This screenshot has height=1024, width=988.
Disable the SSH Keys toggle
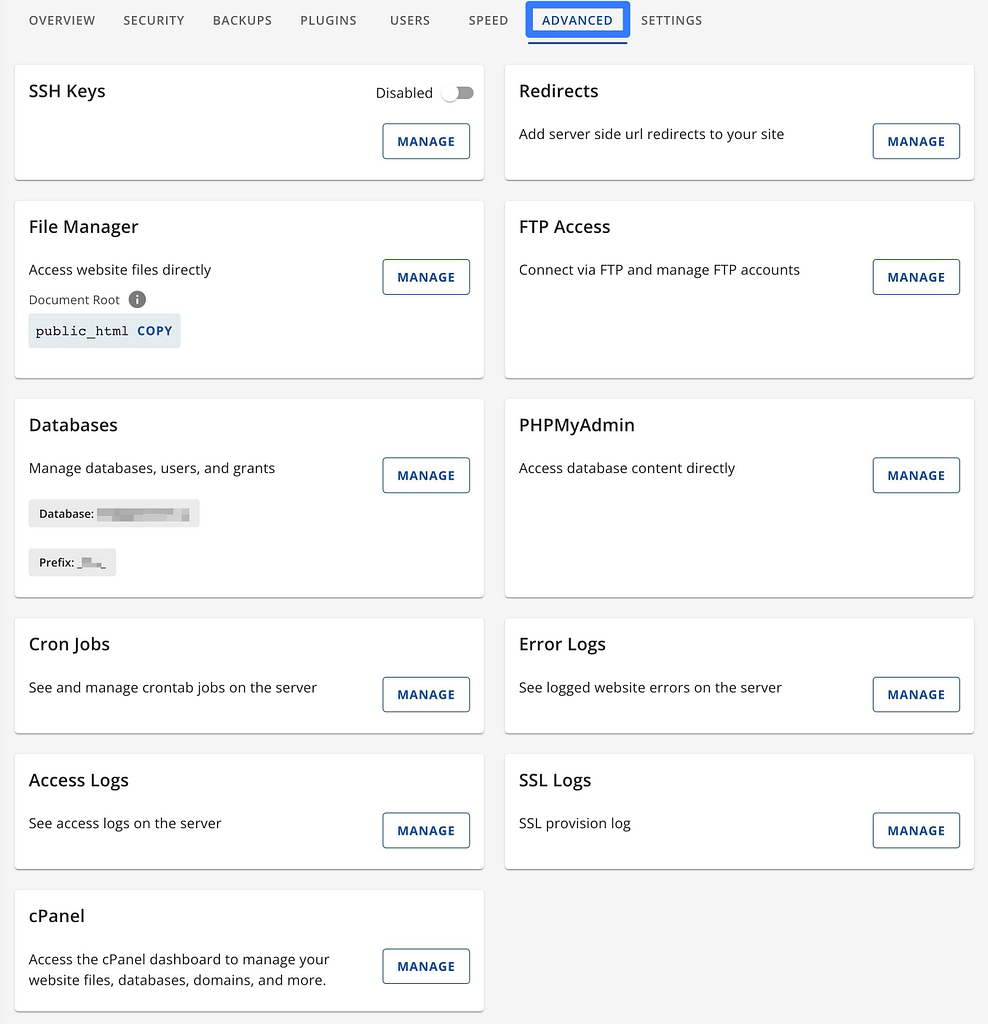pos(457,92)
